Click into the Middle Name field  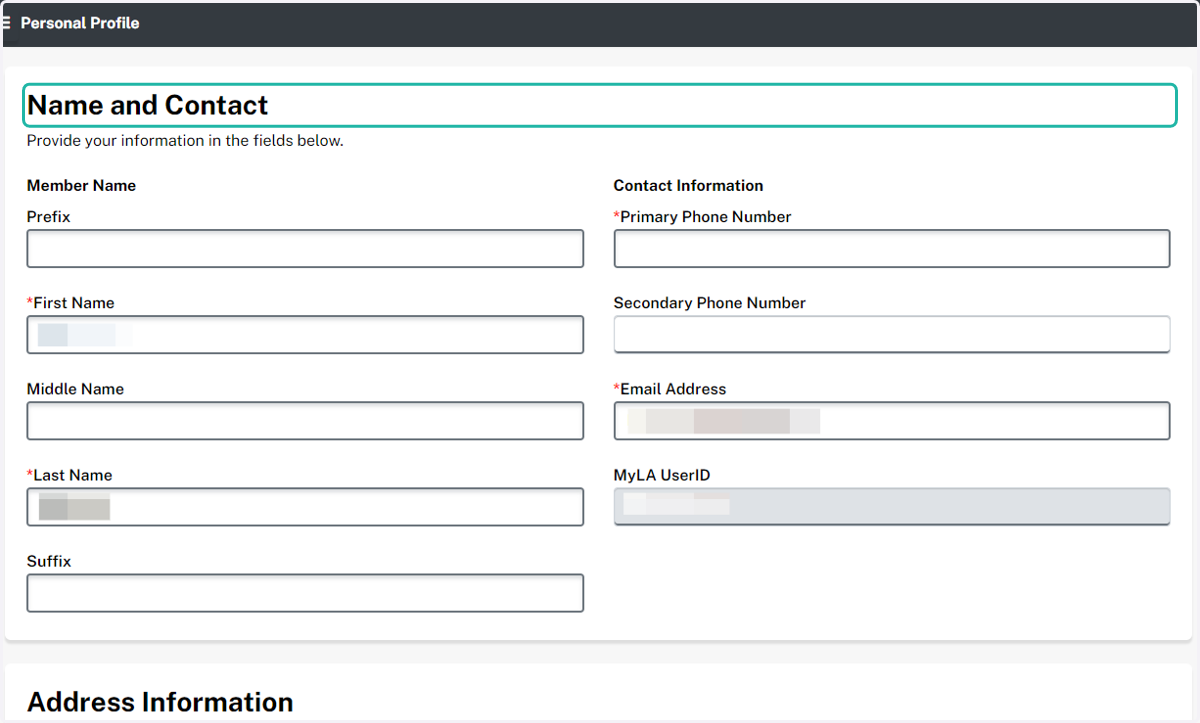(x=305, y=421)
